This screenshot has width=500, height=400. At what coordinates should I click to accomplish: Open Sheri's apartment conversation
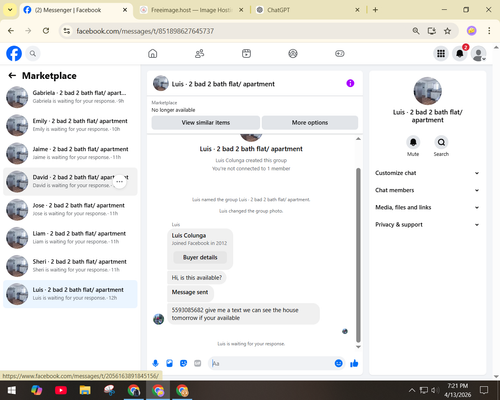tap(70, 266)
